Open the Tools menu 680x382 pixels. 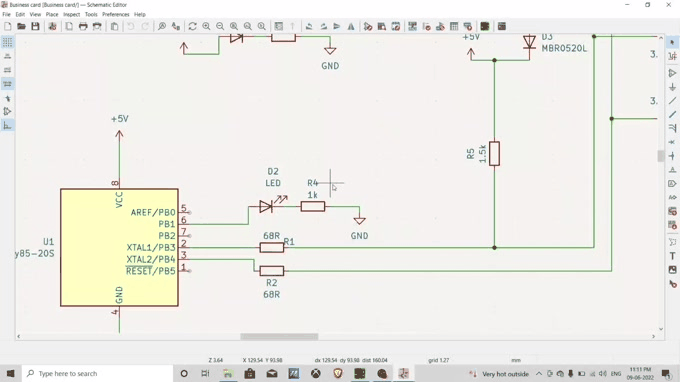(x=91, y=14)
